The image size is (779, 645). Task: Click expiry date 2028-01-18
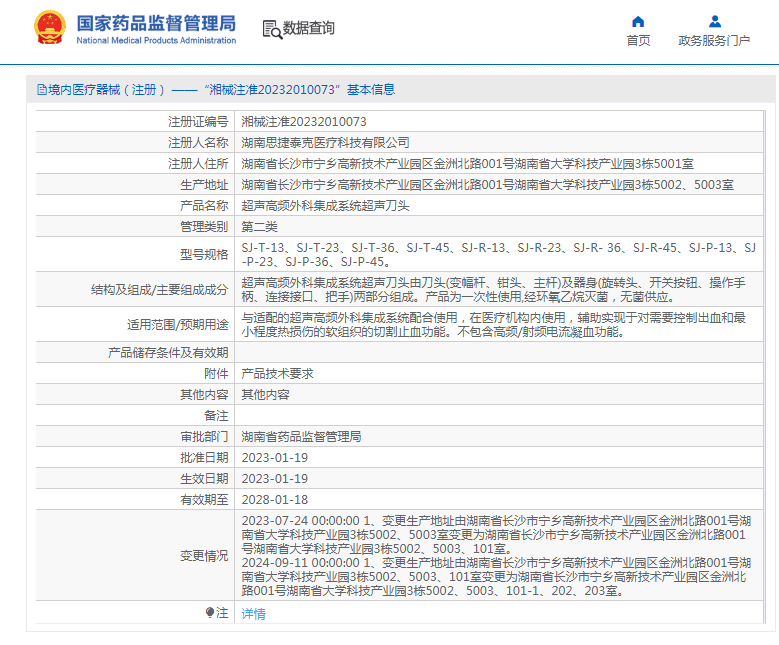click(275, 499)
